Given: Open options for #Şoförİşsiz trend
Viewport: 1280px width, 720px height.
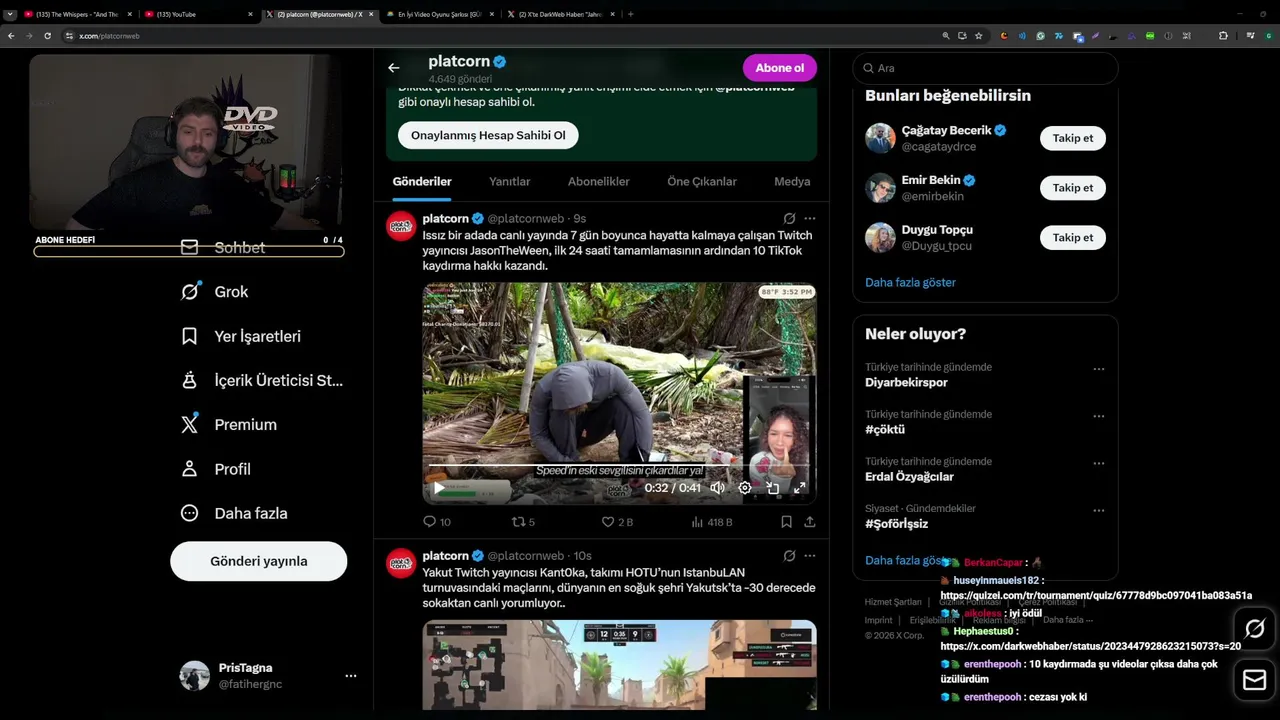Looking at the screenshot, I should click(1099, 511).
